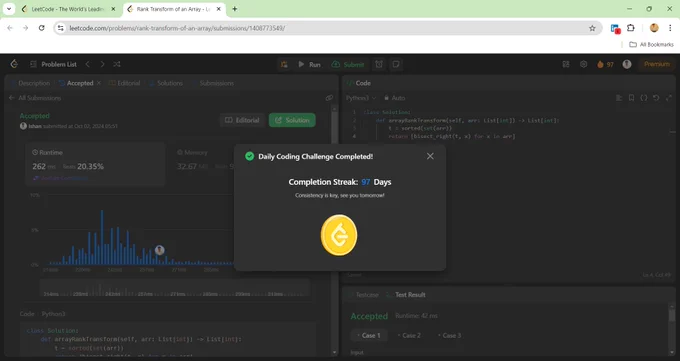680x361 pixels.
Task: Click the gold LeetCoin in the popup
Action: (339, 235)
